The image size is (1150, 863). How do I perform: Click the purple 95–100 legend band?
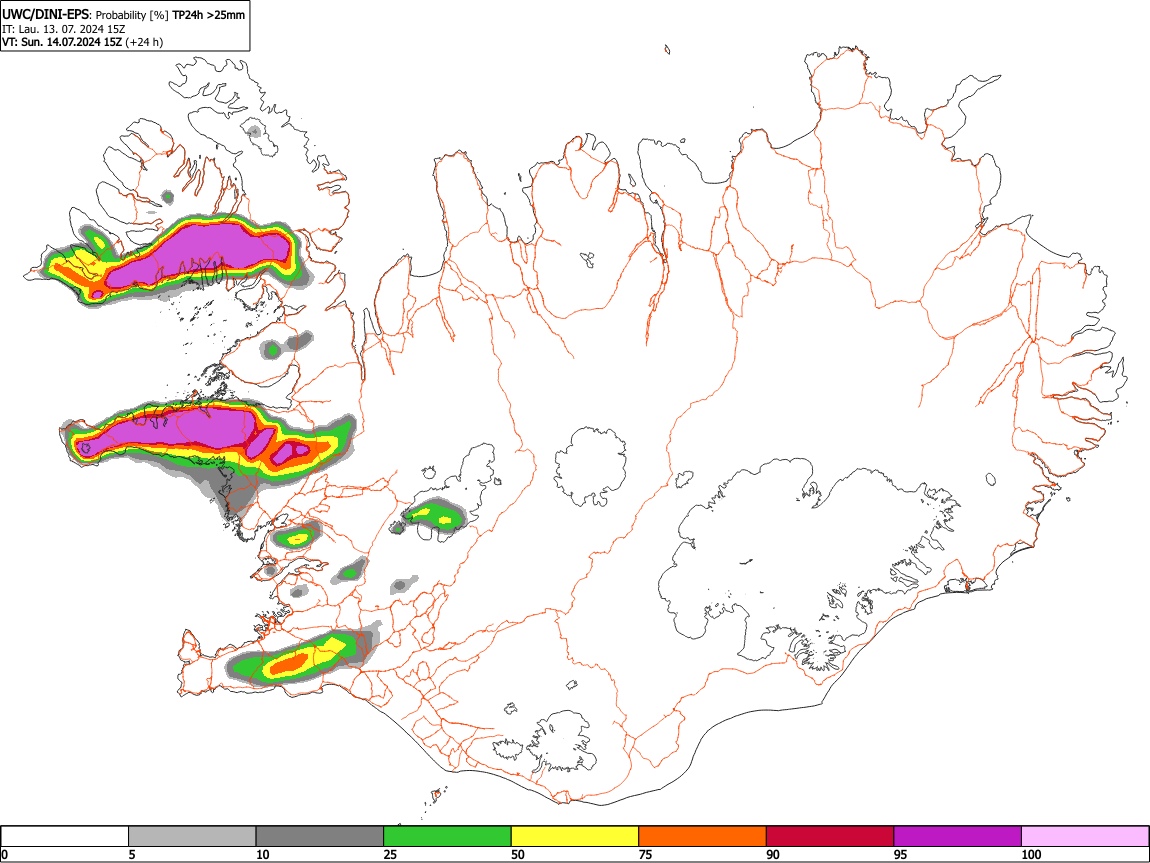pos(958,837)
